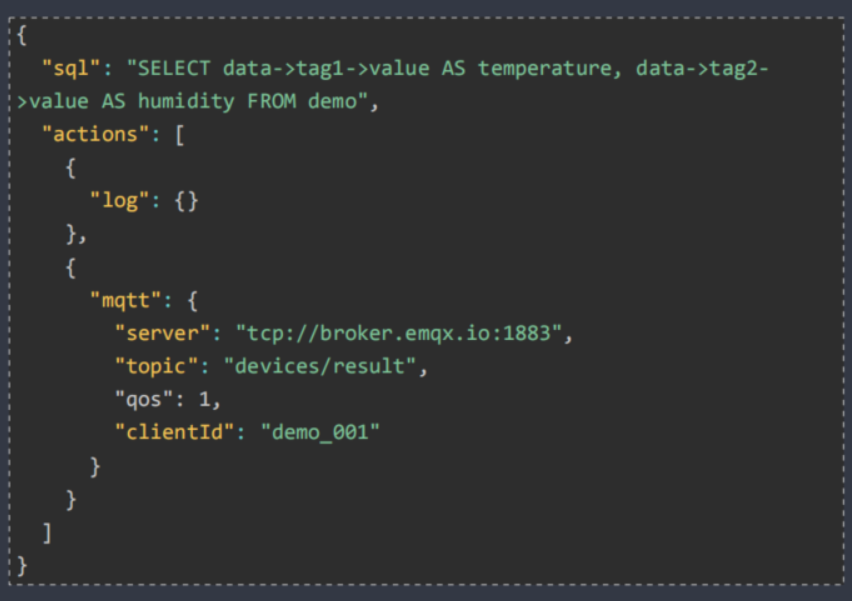The height and width of the screenshot is (601, 852).
Task: Click the "mqtt" key
Action: pyautogui.click(x=126, y=300)
